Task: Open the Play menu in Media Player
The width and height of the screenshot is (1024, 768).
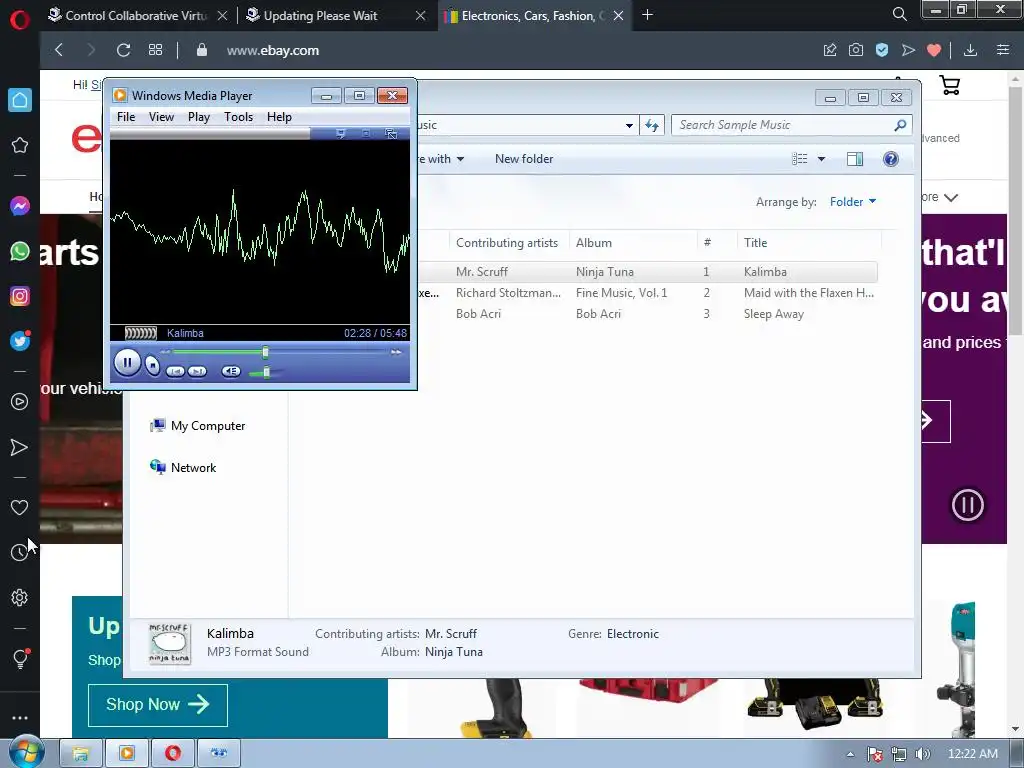Action: 199,117
